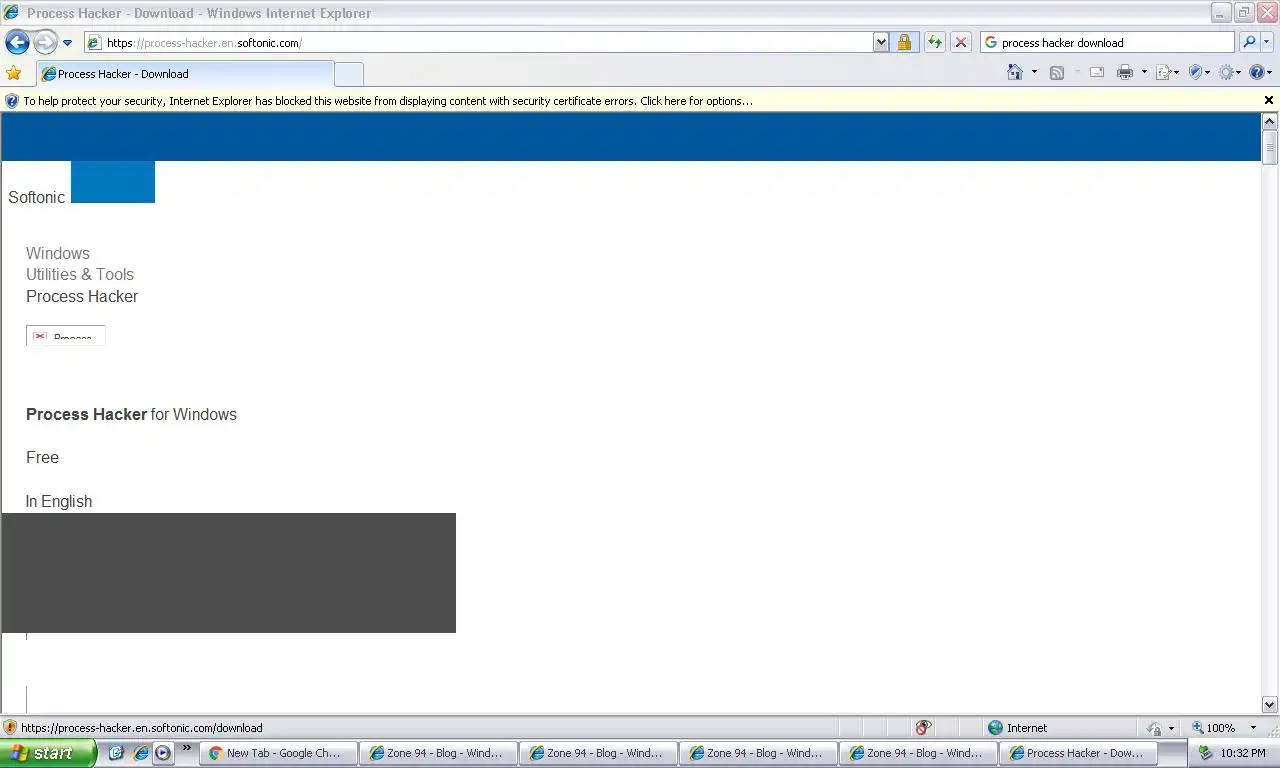1280x768 pixels.
Task: Go to the Home page icon
Action: pos(1015,72)
